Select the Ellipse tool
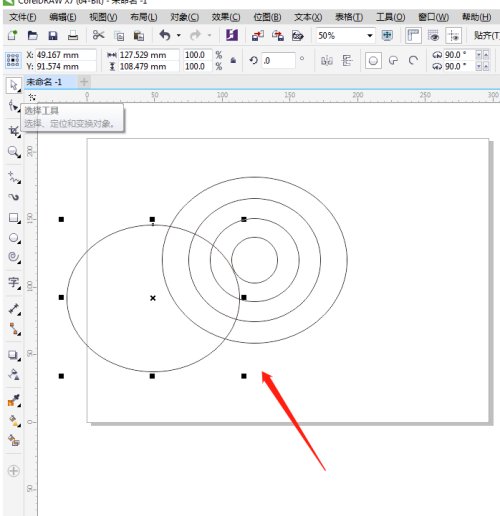This screenshot has height=516, width=500. click(14, 238)
